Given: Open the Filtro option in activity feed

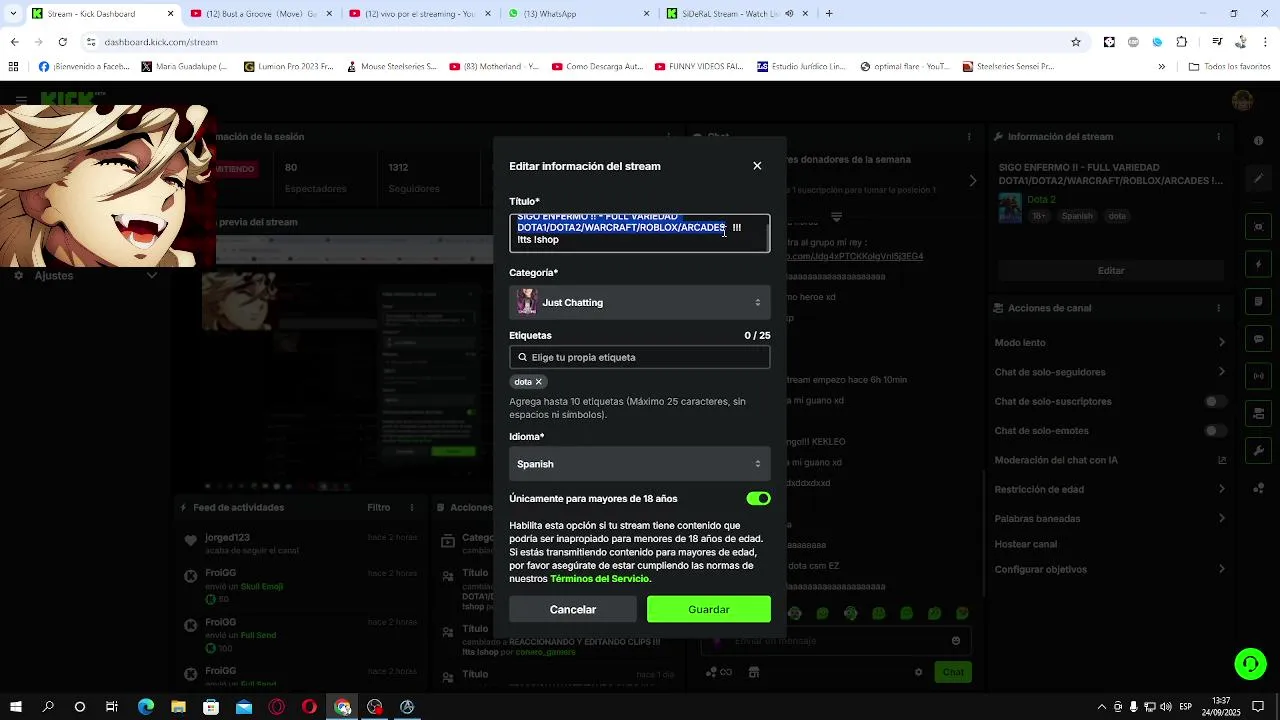Looking at the screenshot, I should [379, 508].
